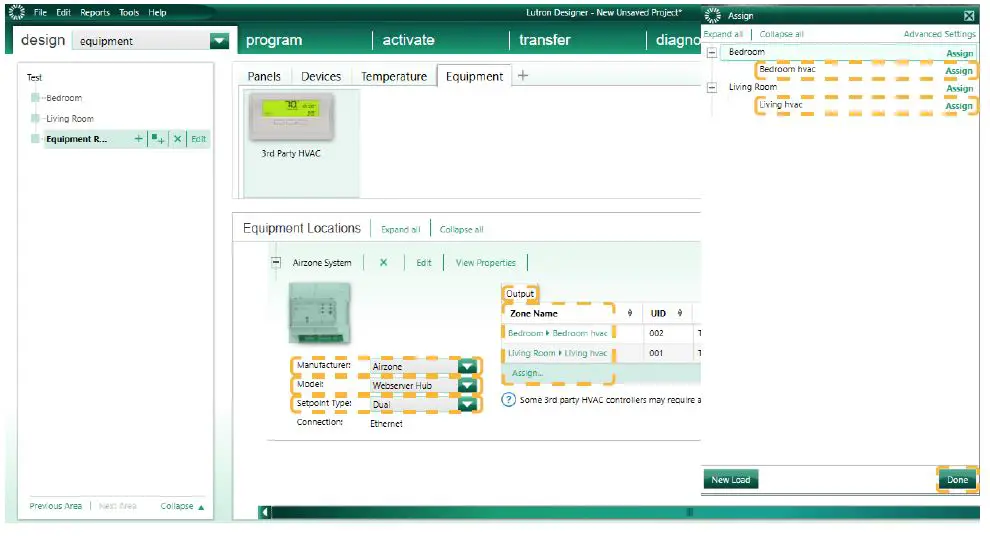Viewport: 990px width, 536px height.
Task: Sort by UID column arrow
Action: [679, 313]
